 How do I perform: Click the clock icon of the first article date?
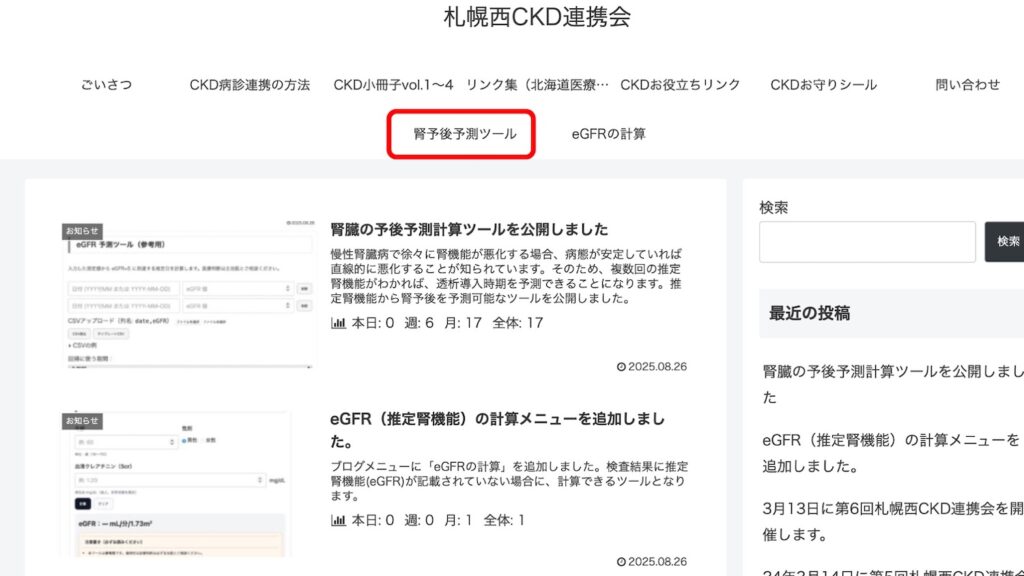tap(621, 367)
